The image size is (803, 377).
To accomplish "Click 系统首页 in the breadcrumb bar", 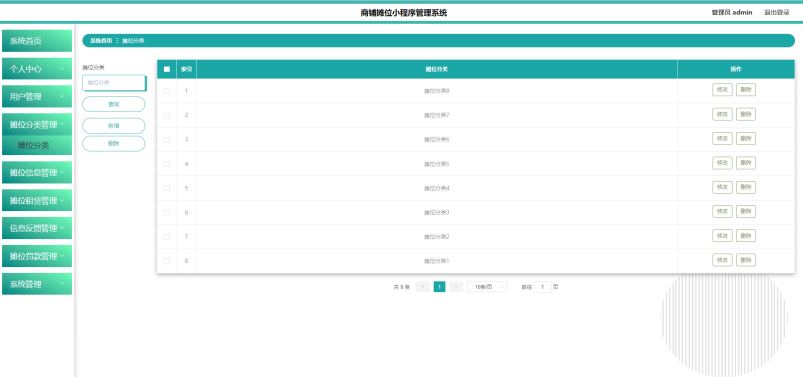I will [101, 40].
